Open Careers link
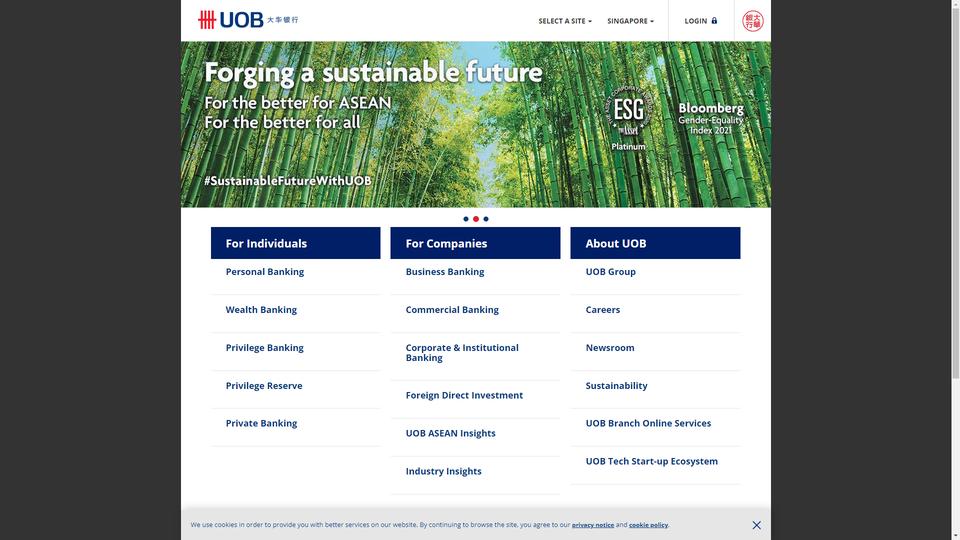960x540 pixels. 602,310
